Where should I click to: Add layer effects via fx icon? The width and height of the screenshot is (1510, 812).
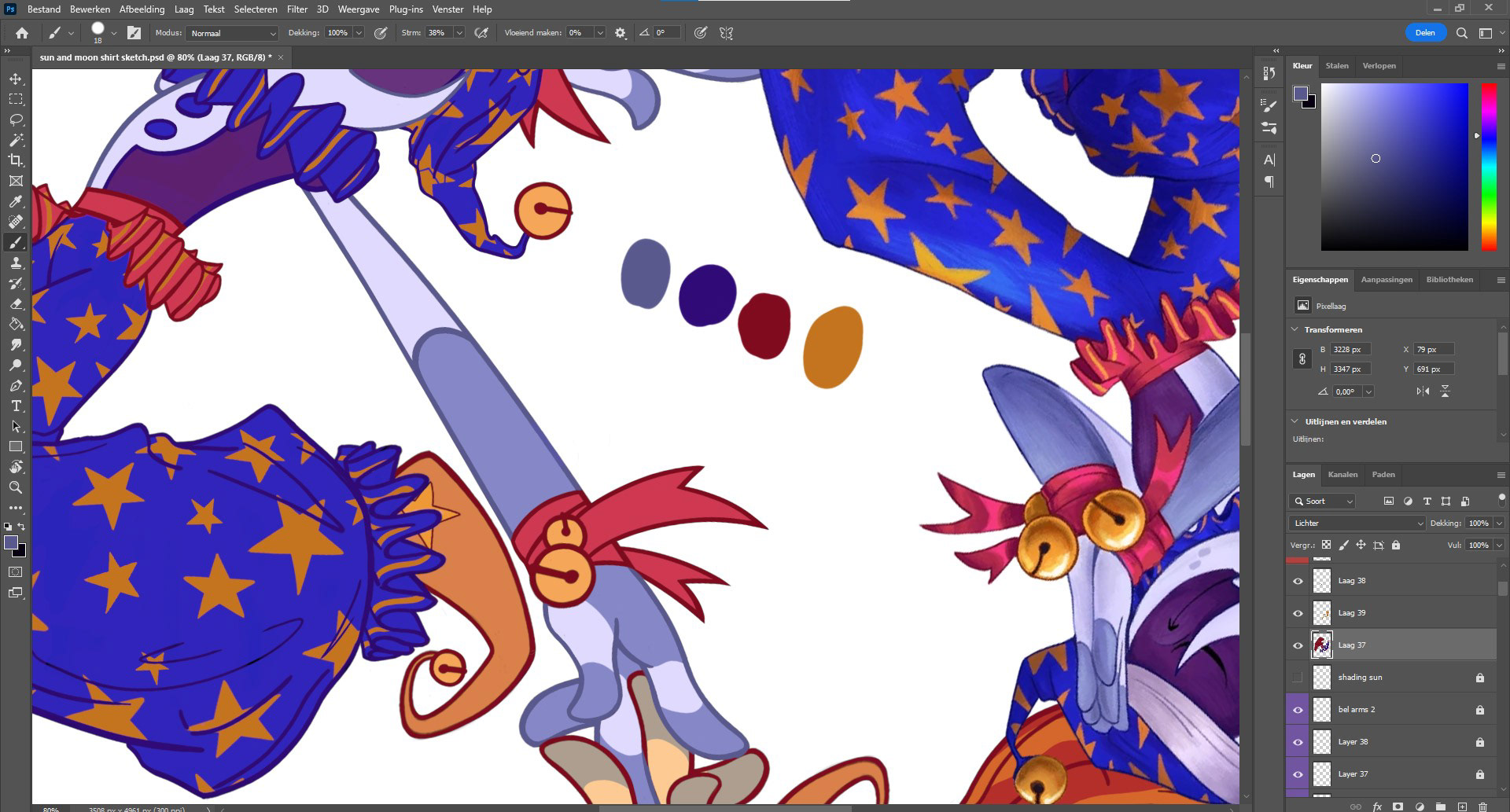[1377, 806]
